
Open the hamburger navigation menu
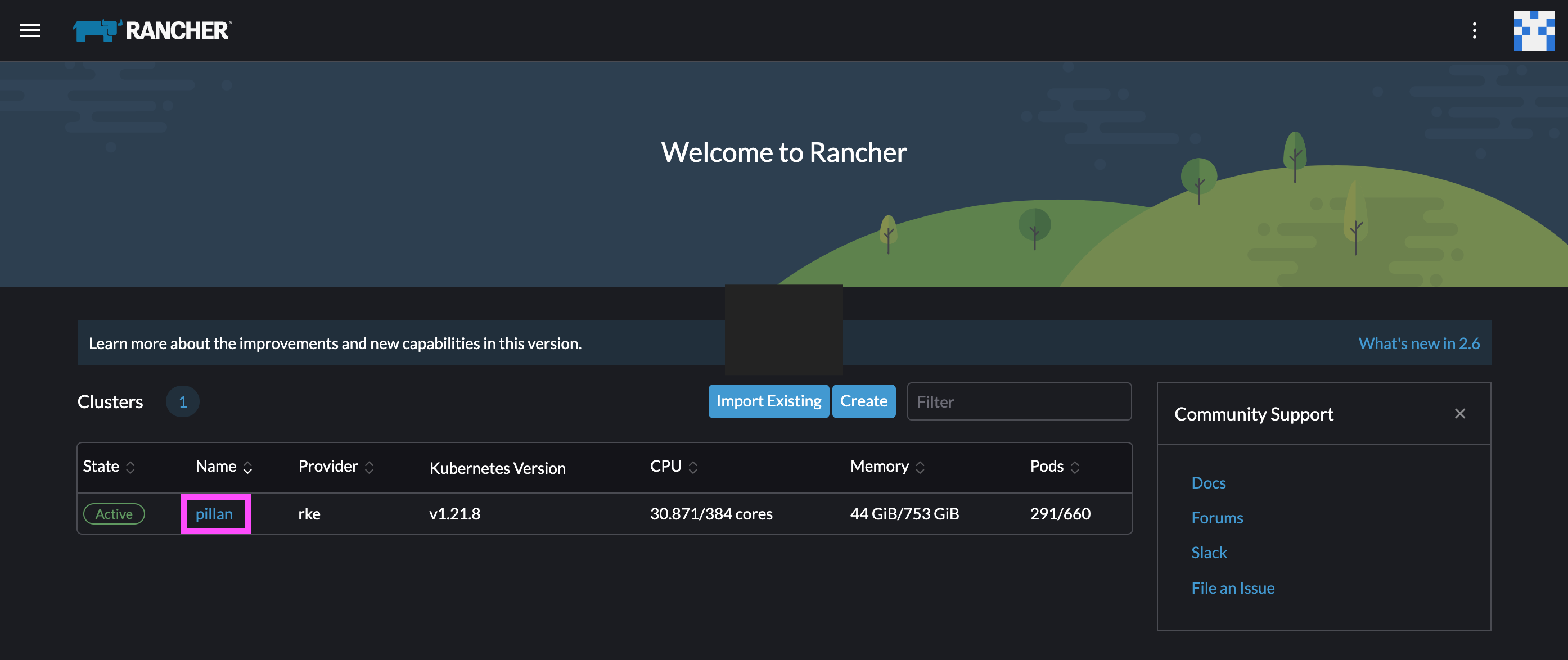pyautogui.click(x=29, y=30)
